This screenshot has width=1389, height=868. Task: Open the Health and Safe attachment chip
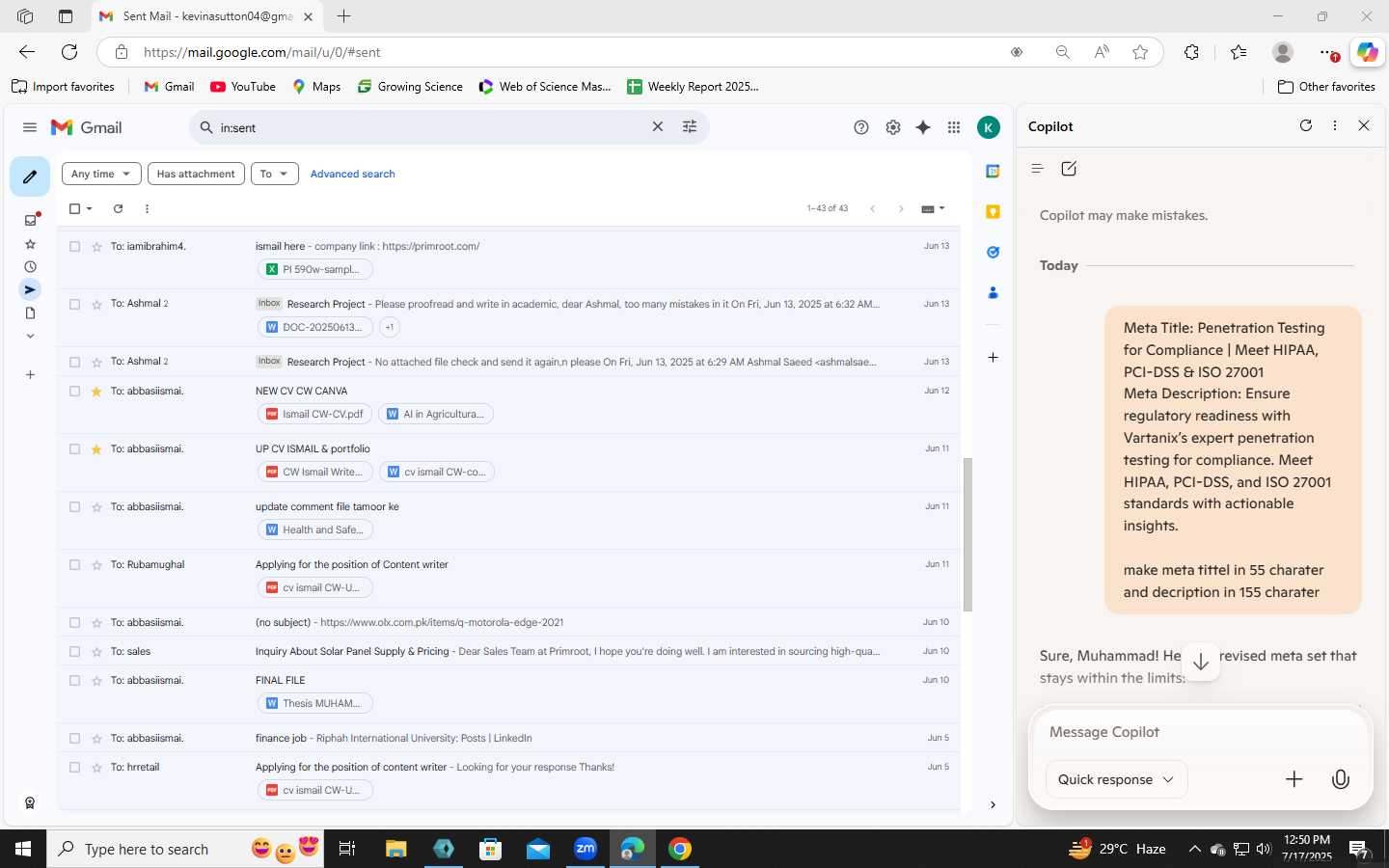click(315, 529)
